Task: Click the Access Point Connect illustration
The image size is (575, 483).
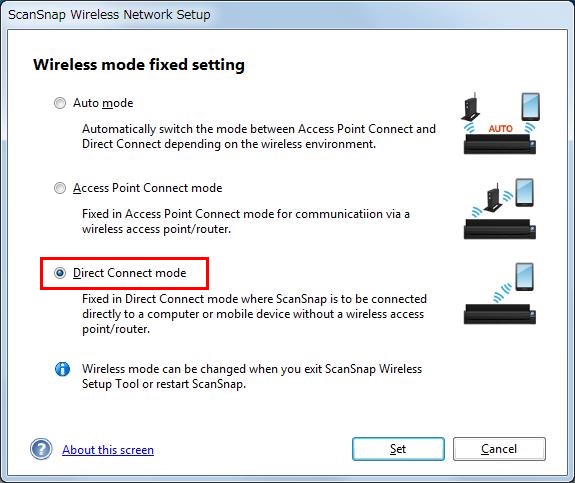Action: pyautogui.click(x=500, y=209)
